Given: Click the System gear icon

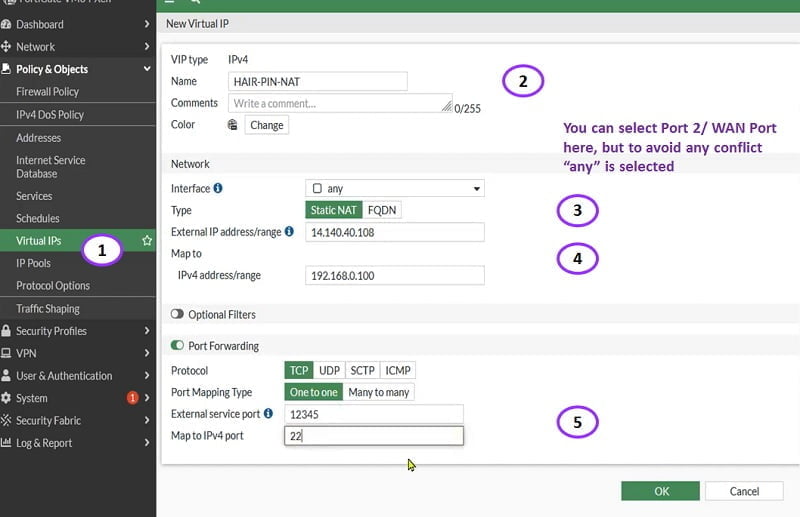Looking at the screenshot, I should [x=6, y=398].
